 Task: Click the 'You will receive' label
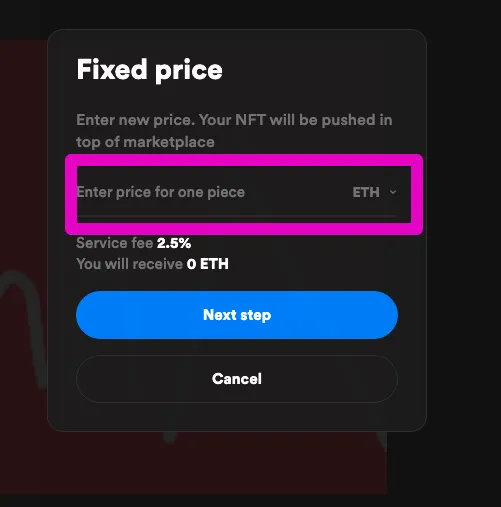click(130, 264)
